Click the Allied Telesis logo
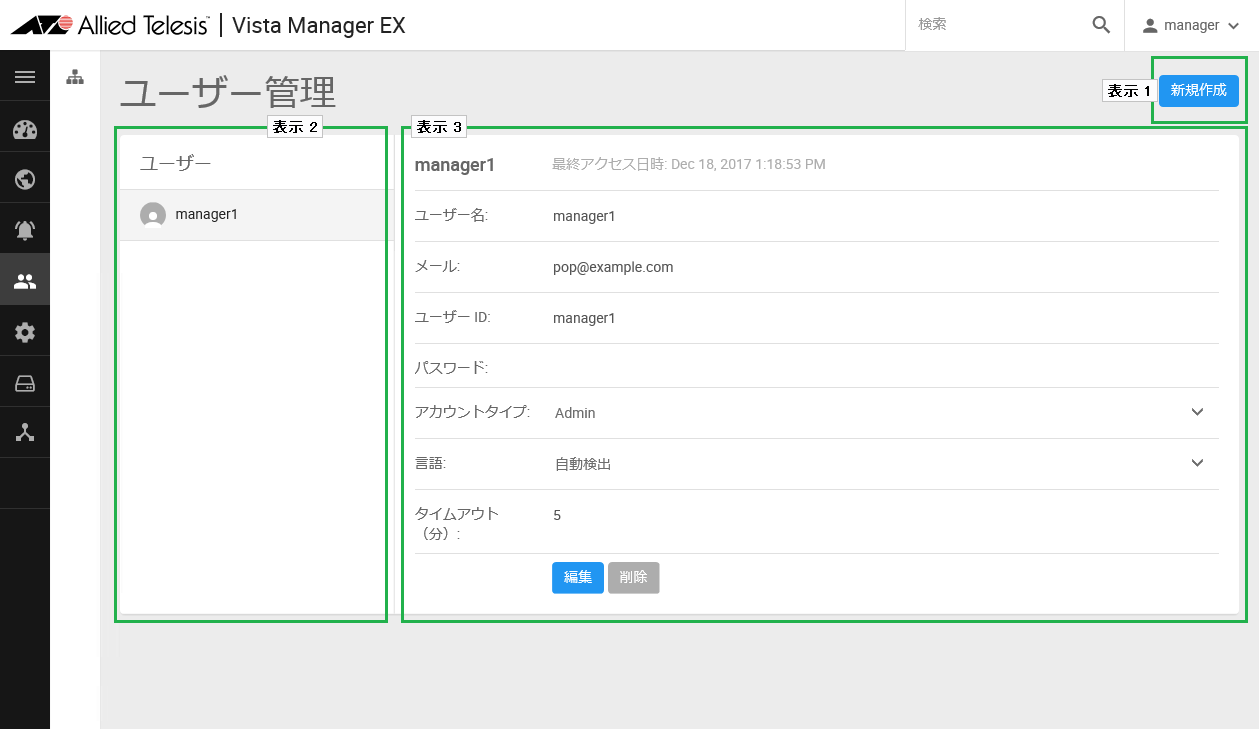The width and height of the screenshot is (1259, 729). 110,25
